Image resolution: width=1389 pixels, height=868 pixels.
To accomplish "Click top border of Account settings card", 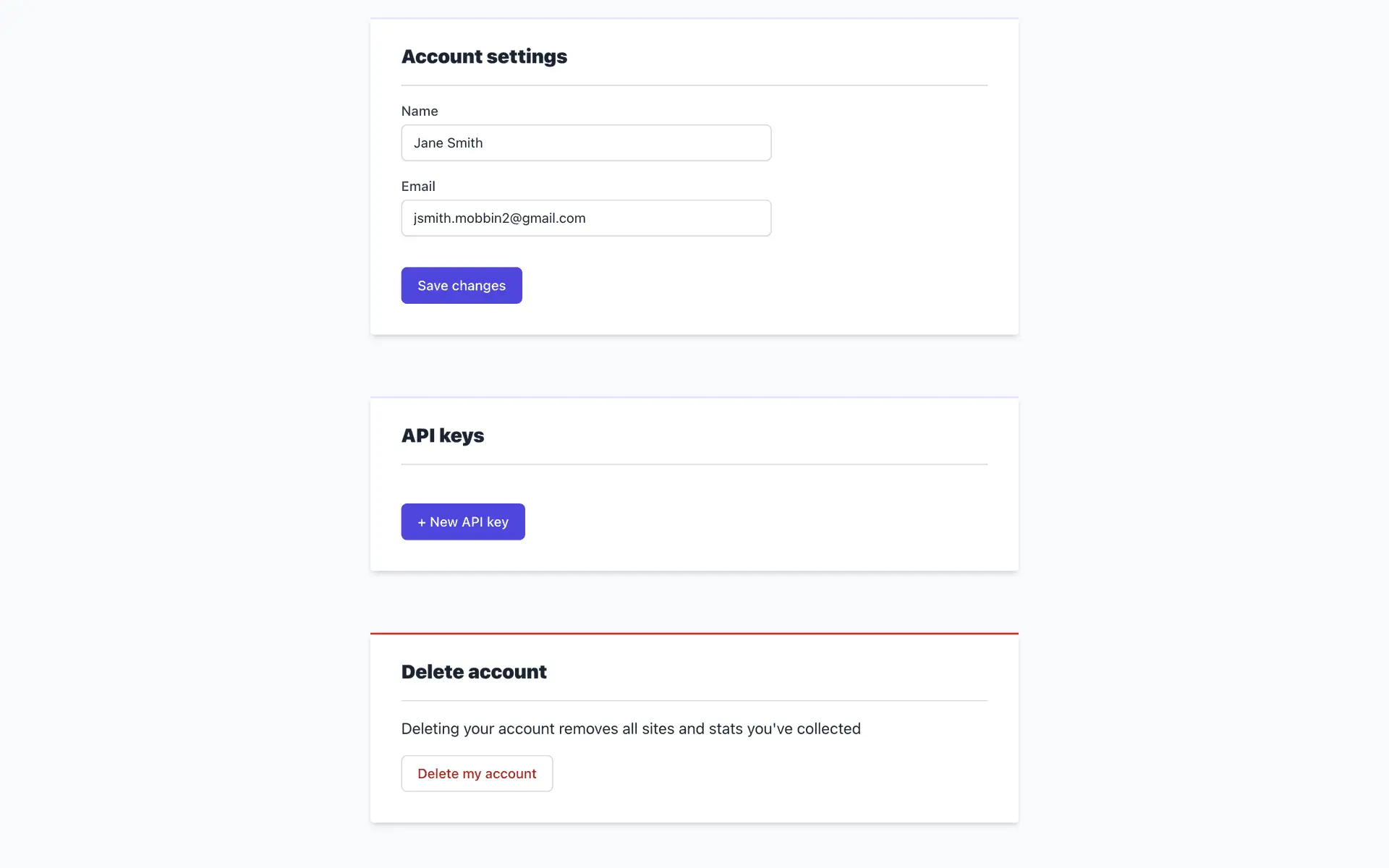I will [694, 19].
